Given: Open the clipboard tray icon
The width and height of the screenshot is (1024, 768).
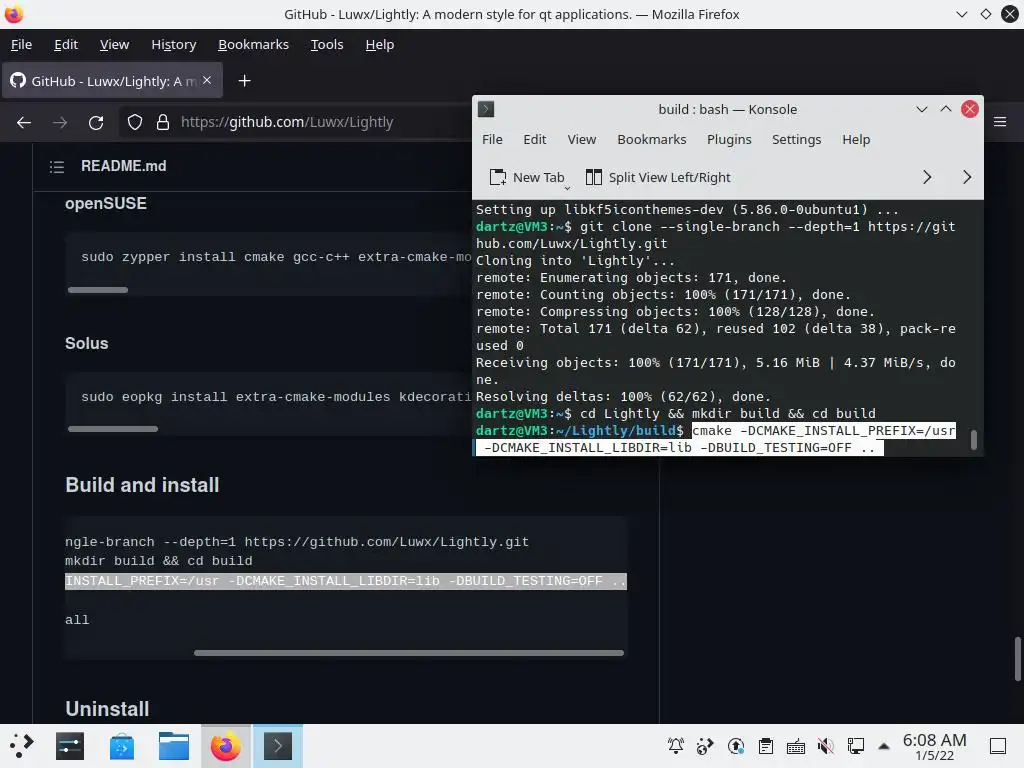Looking at the screenshot, I should [766, 746].
